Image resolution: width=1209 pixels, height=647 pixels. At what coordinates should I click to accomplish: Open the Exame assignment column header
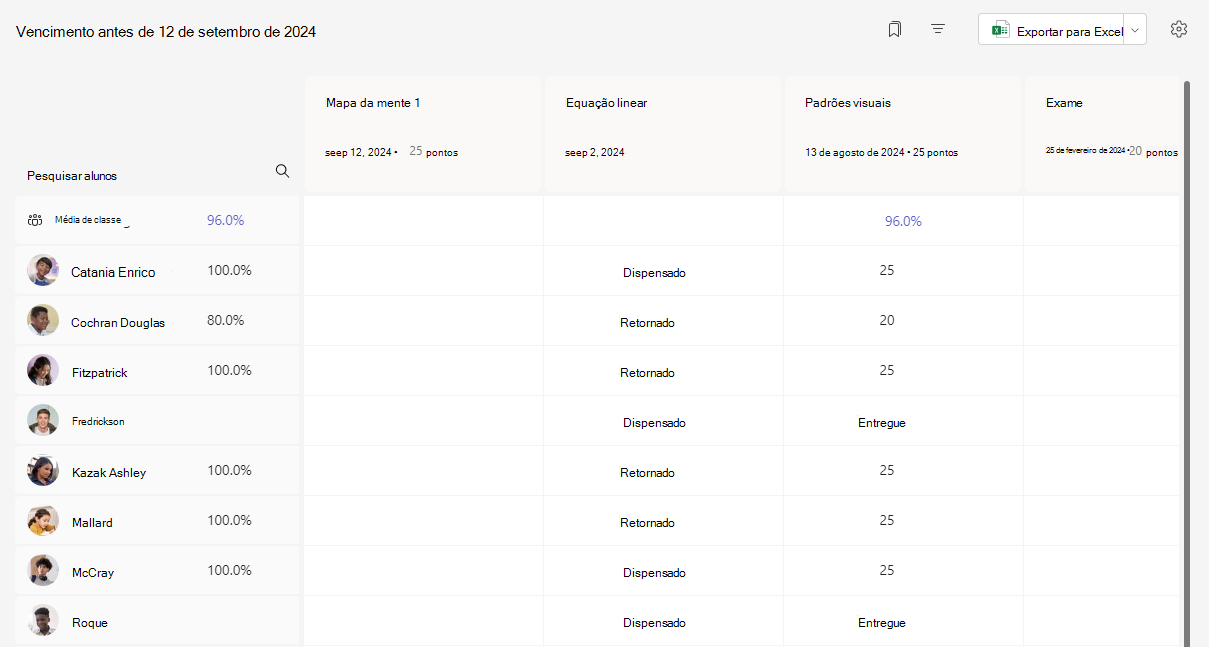click(1103, 133)
